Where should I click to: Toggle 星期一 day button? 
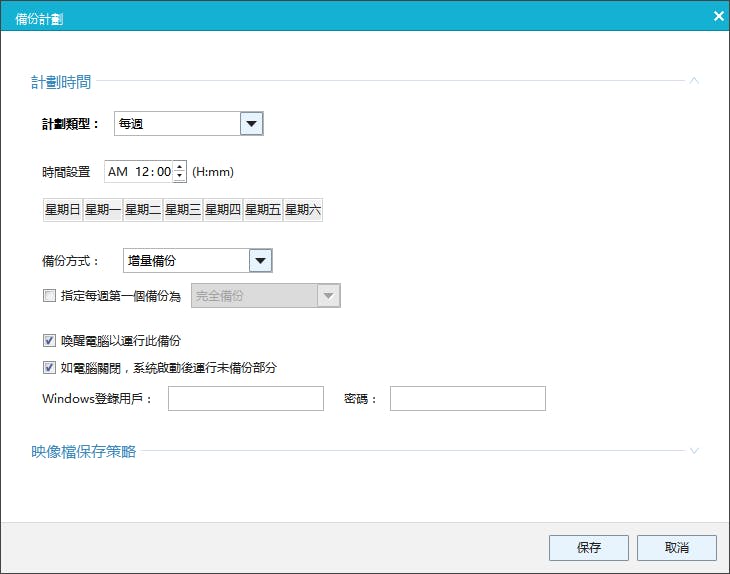103,210
